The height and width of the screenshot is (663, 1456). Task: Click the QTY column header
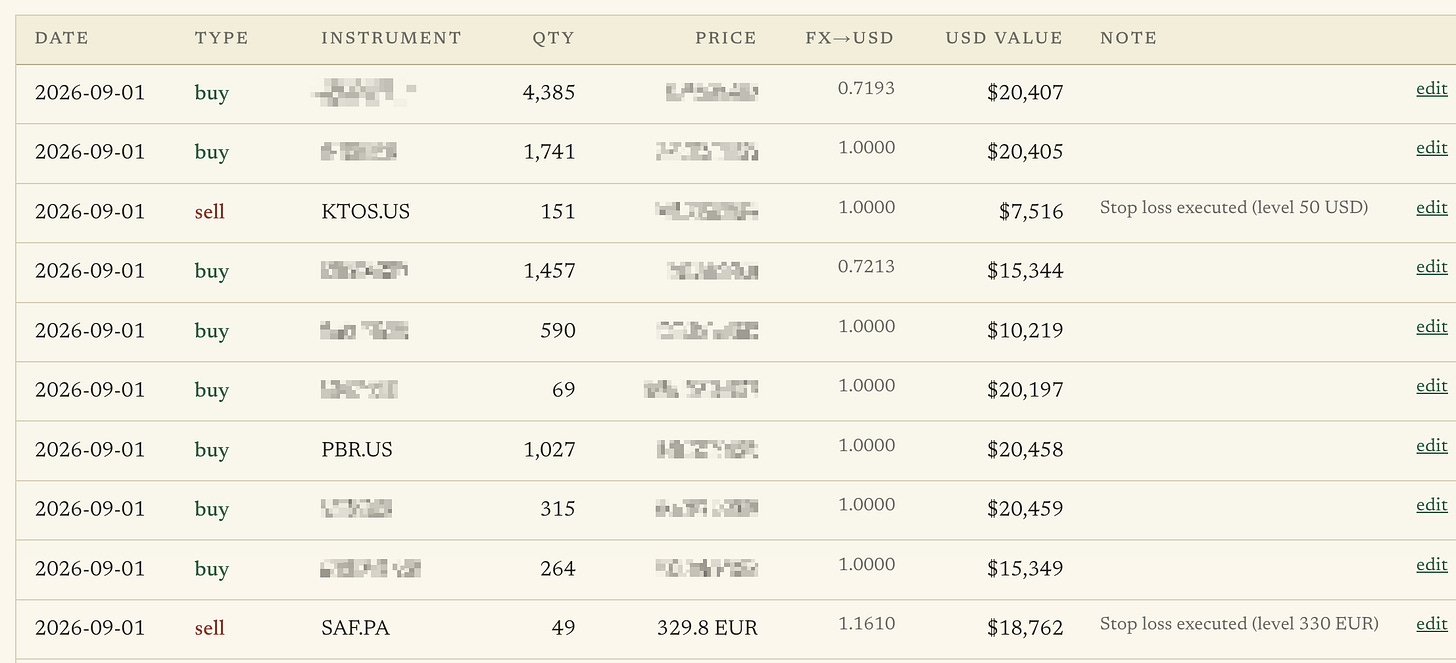pyautogui.click(x=554, y=38)
